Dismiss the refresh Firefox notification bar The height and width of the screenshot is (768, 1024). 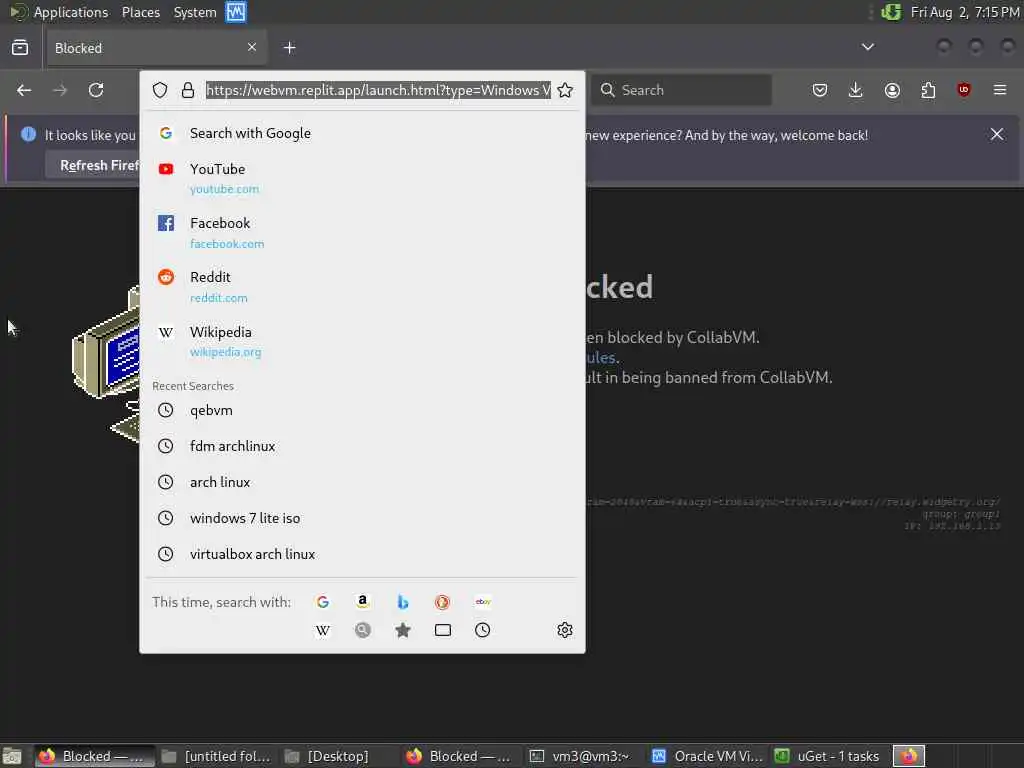pyautogui.click(x=997, y=134)
